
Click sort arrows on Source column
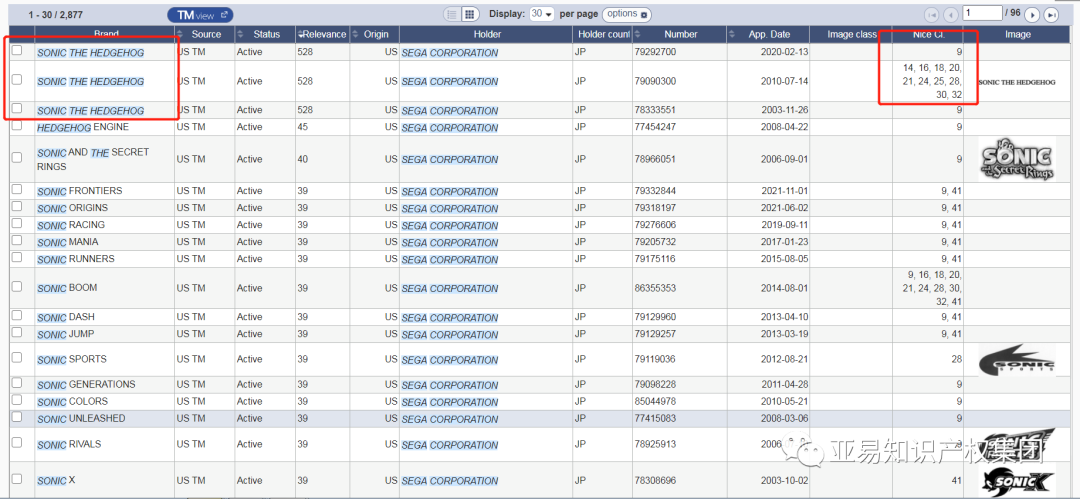pyautogui.click(x=180, y=34)
